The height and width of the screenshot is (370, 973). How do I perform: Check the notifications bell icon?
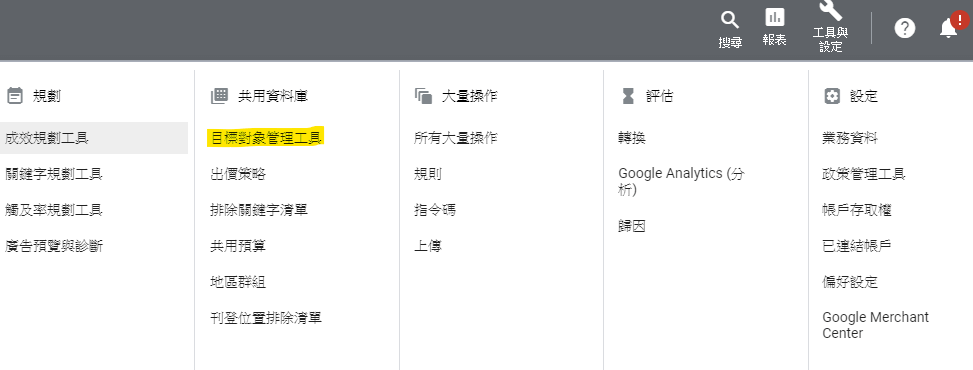pos(948,28)
